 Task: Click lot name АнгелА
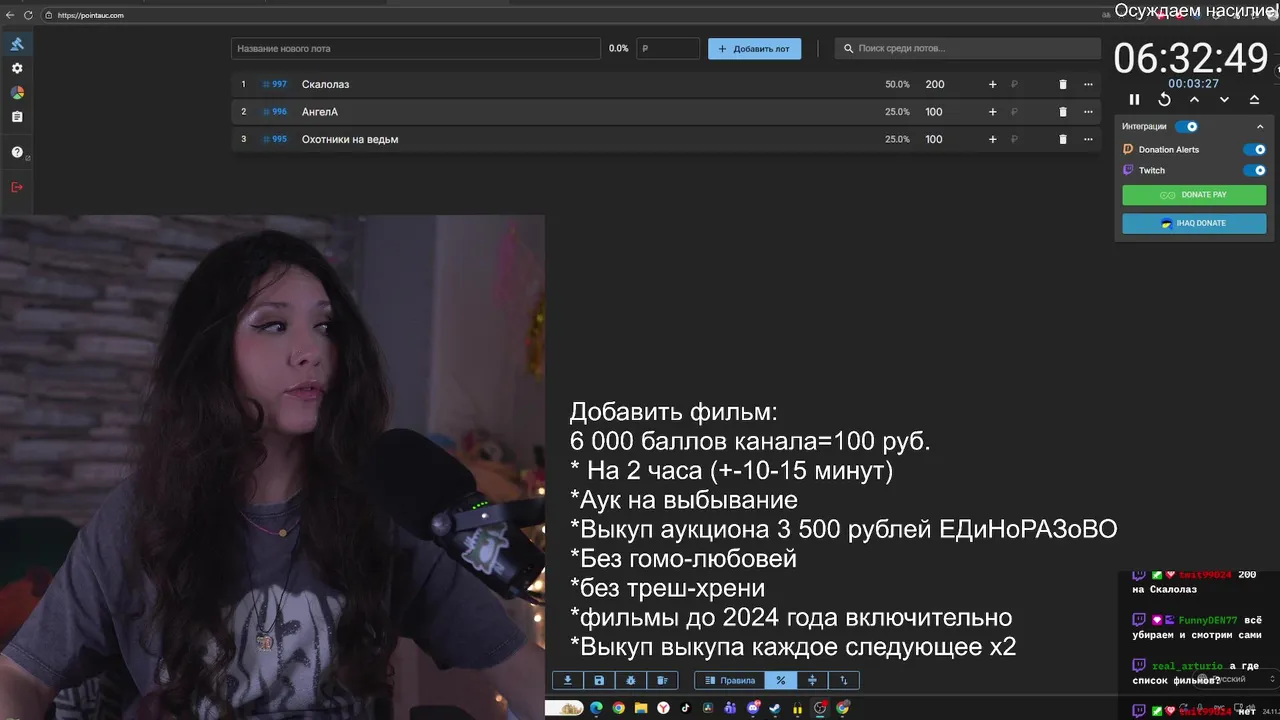(320, 112)
